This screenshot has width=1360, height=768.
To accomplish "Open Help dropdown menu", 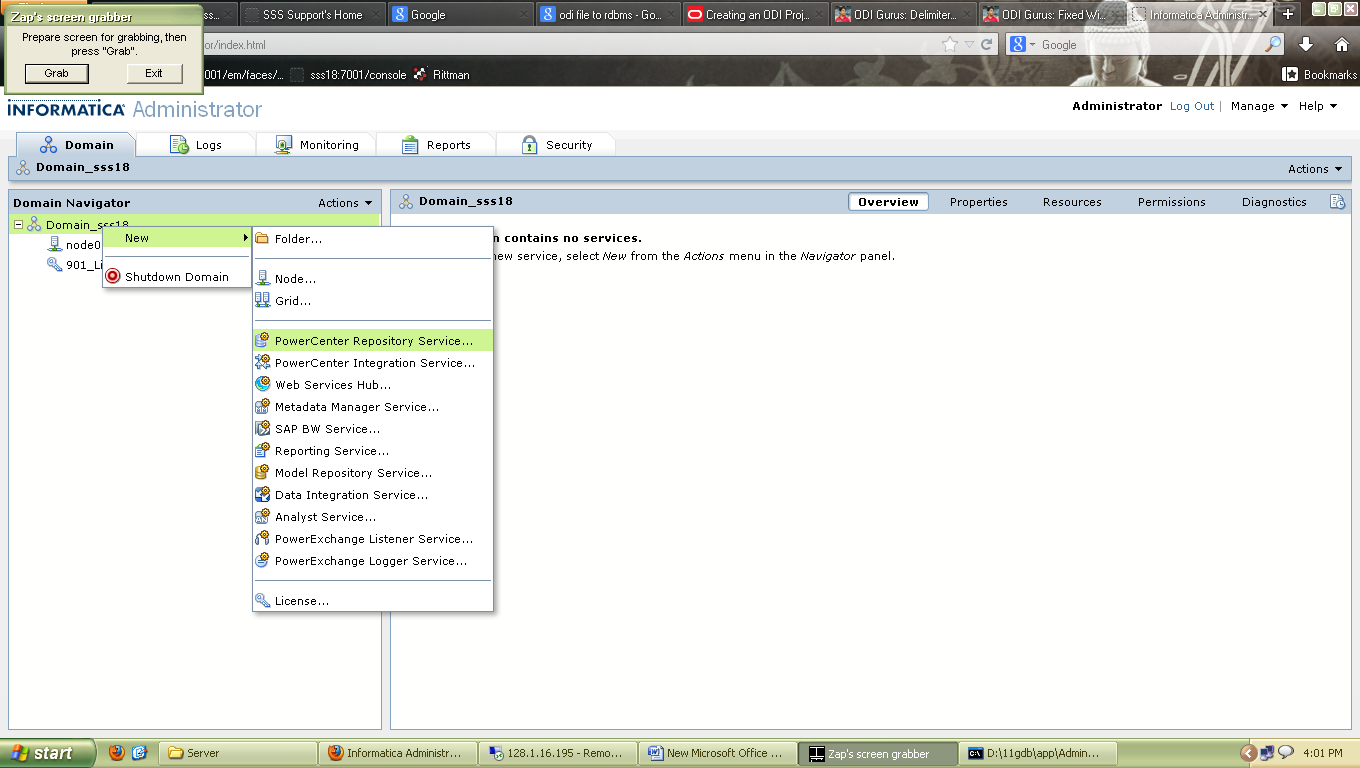I will pos(1318,106).
